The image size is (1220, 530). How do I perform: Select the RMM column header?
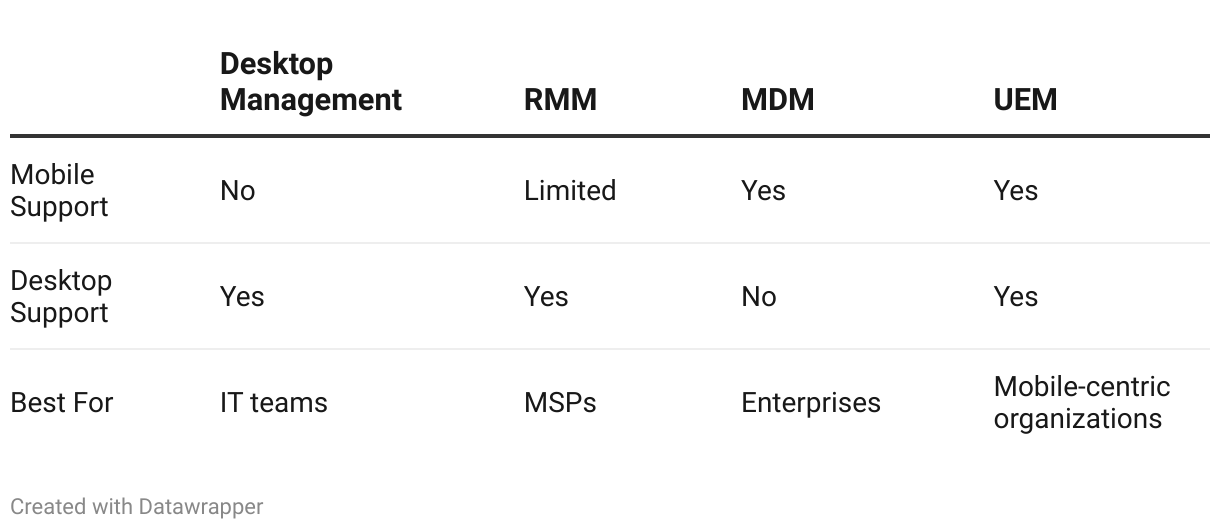[560, 100]
